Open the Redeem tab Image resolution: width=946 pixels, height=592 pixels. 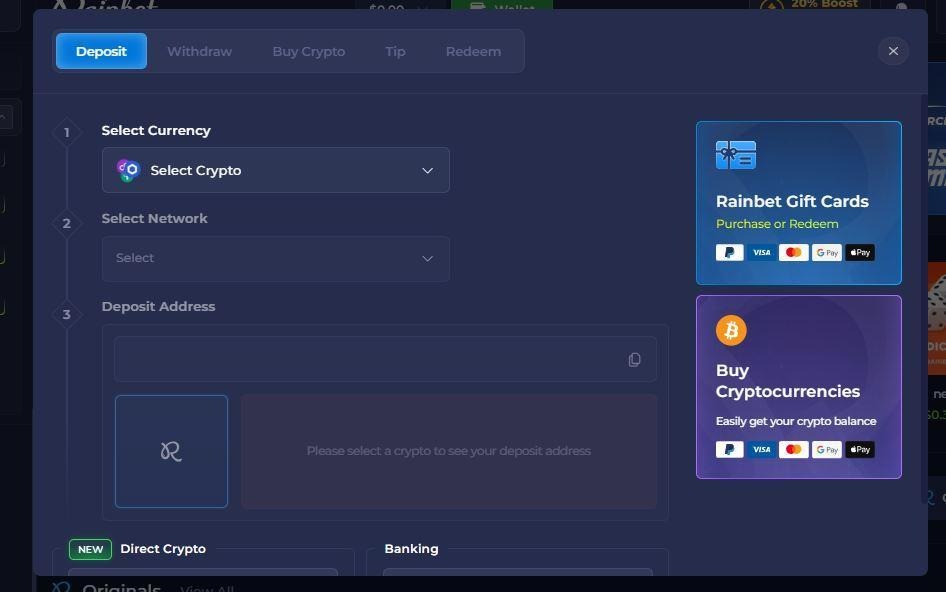tap(474, 51)
